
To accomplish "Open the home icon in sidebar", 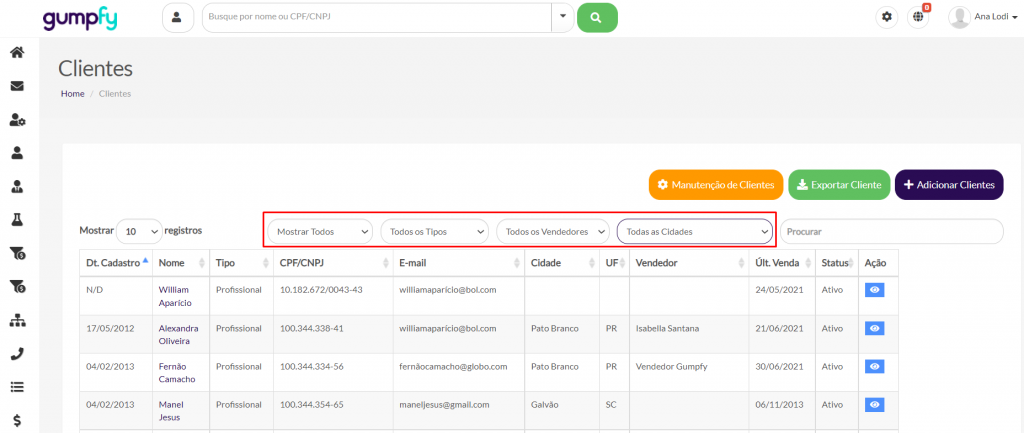I will tap(17, 53).
